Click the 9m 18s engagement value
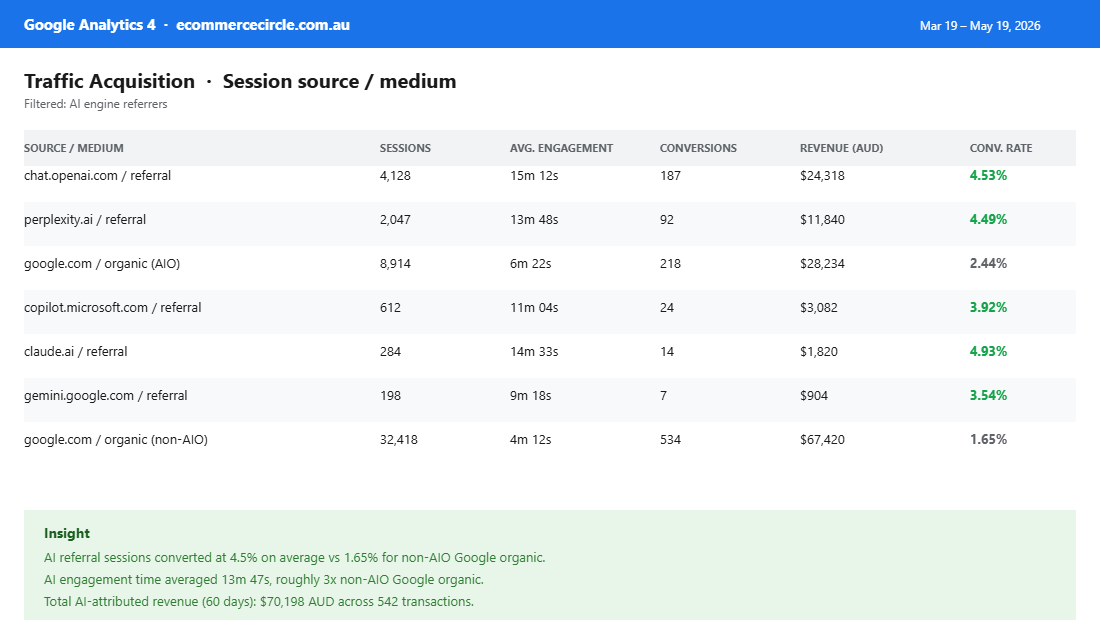1100x640 pixels. point(530,396)
